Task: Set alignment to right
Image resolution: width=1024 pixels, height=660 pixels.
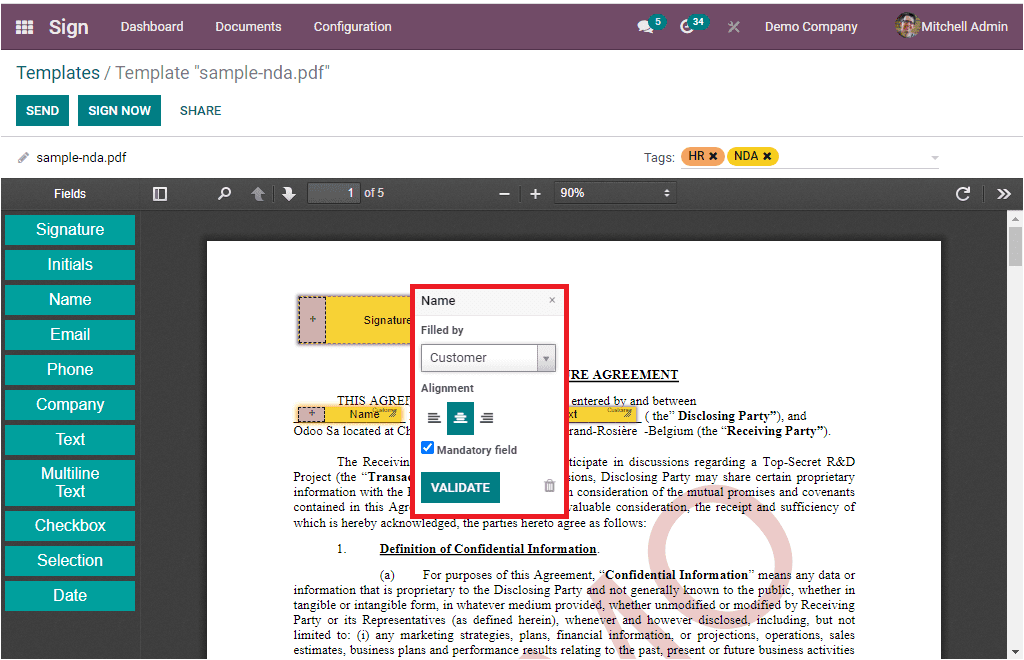Action: (x=487, y=418)
